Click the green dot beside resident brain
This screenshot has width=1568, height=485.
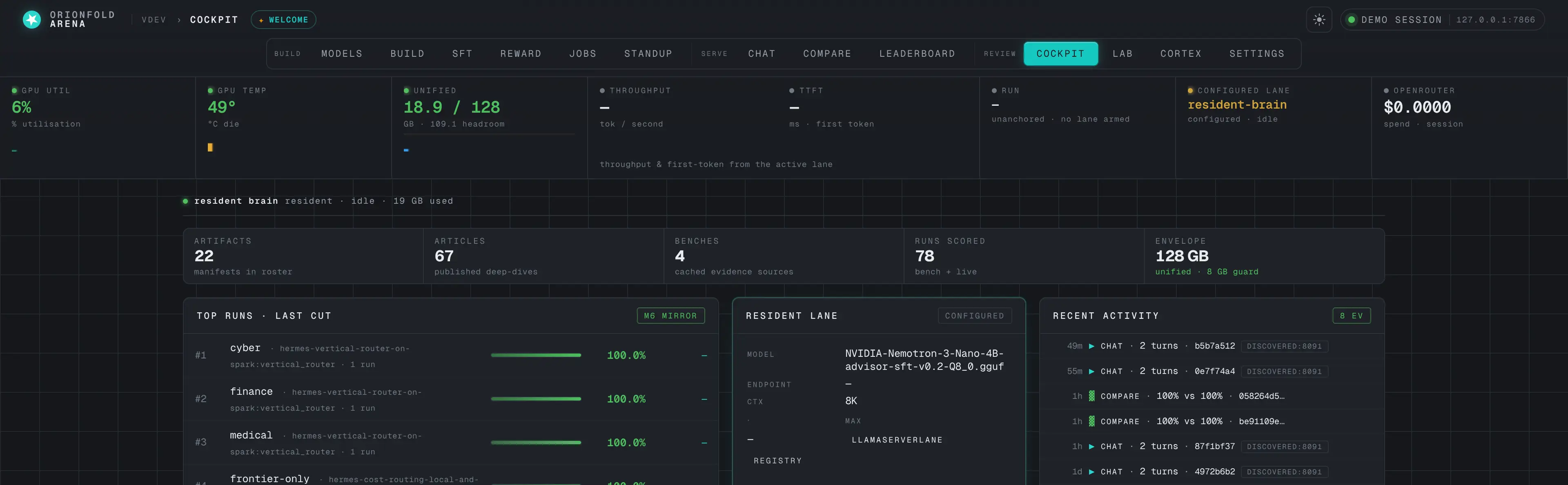click(185, 201)
